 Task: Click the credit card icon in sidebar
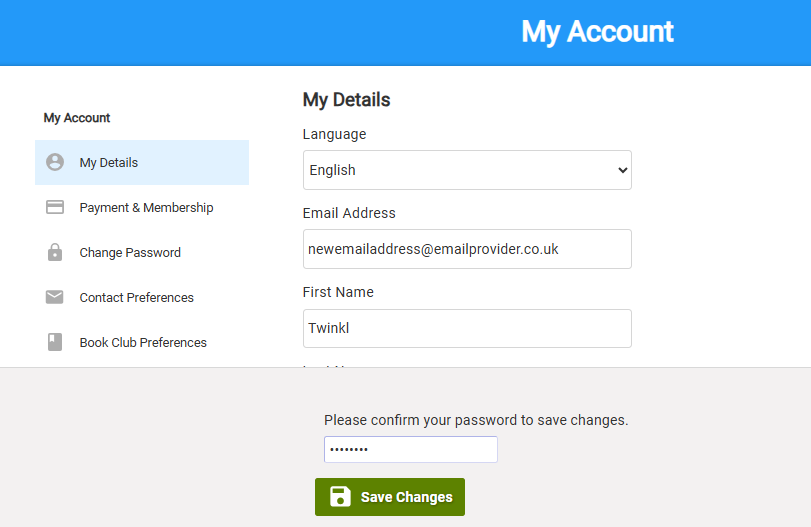coord(55,207)
